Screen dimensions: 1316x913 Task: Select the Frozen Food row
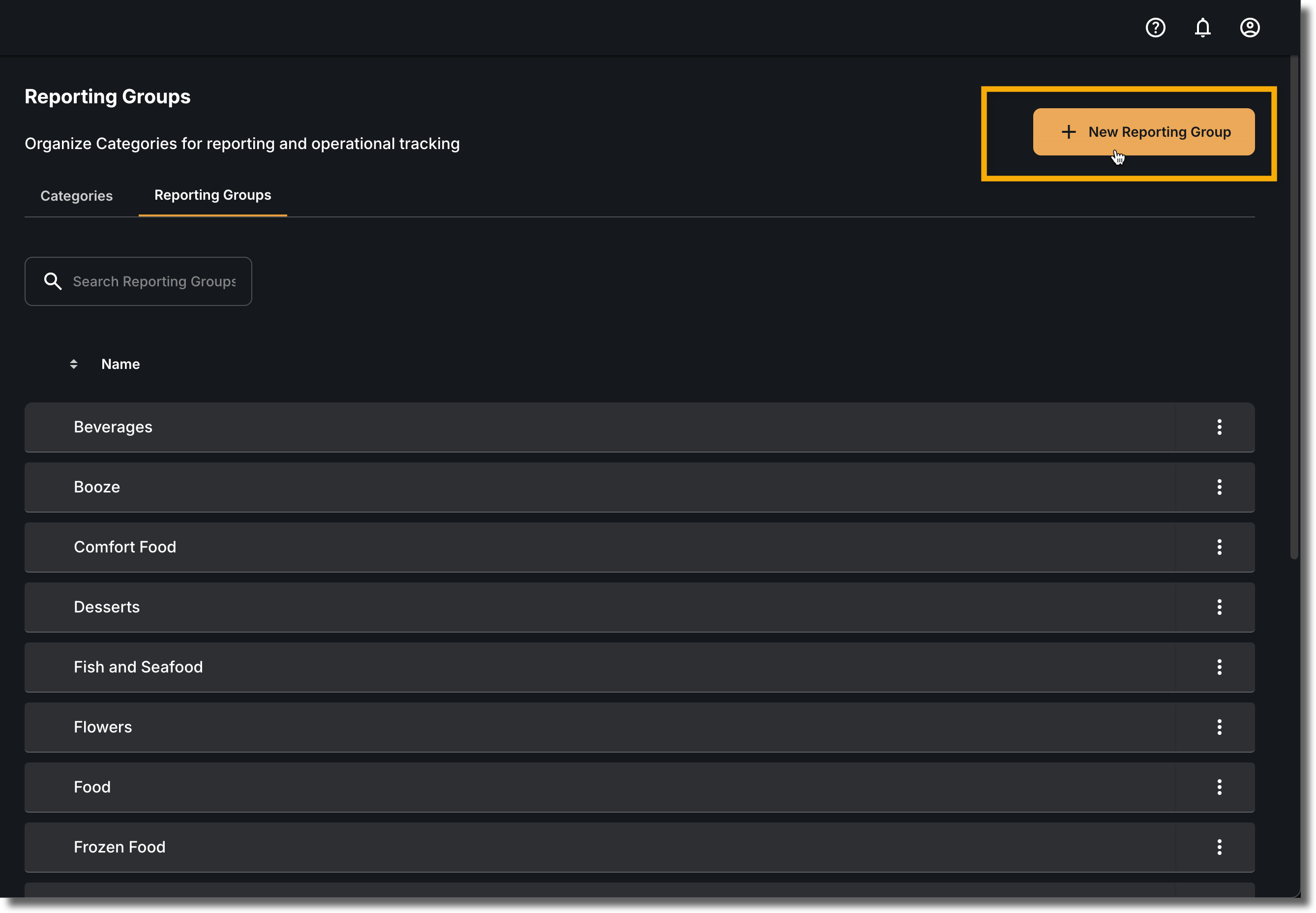click(639, 847)
